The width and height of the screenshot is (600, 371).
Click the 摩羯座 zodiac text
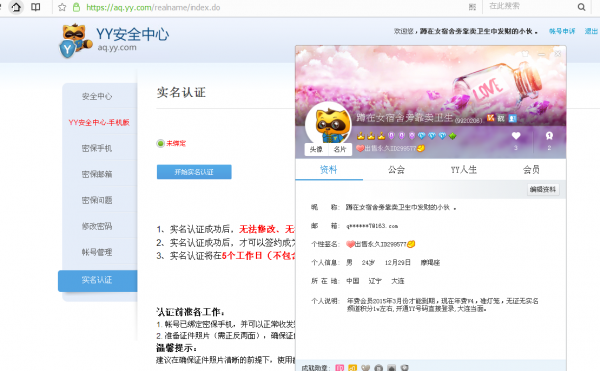point(430,262)
